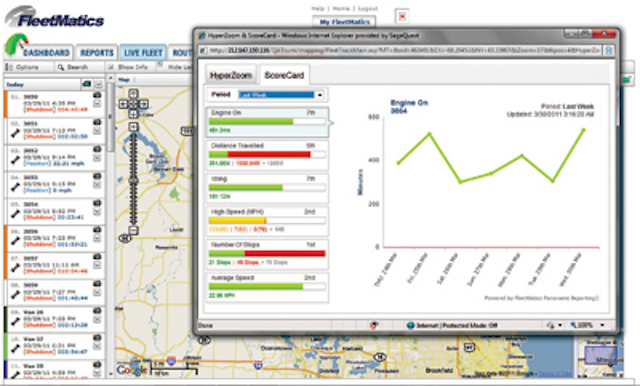Screen dimensions: 640x386
Task: Expand the dropdown on vehicle row 3056
Action: [97, 239]
